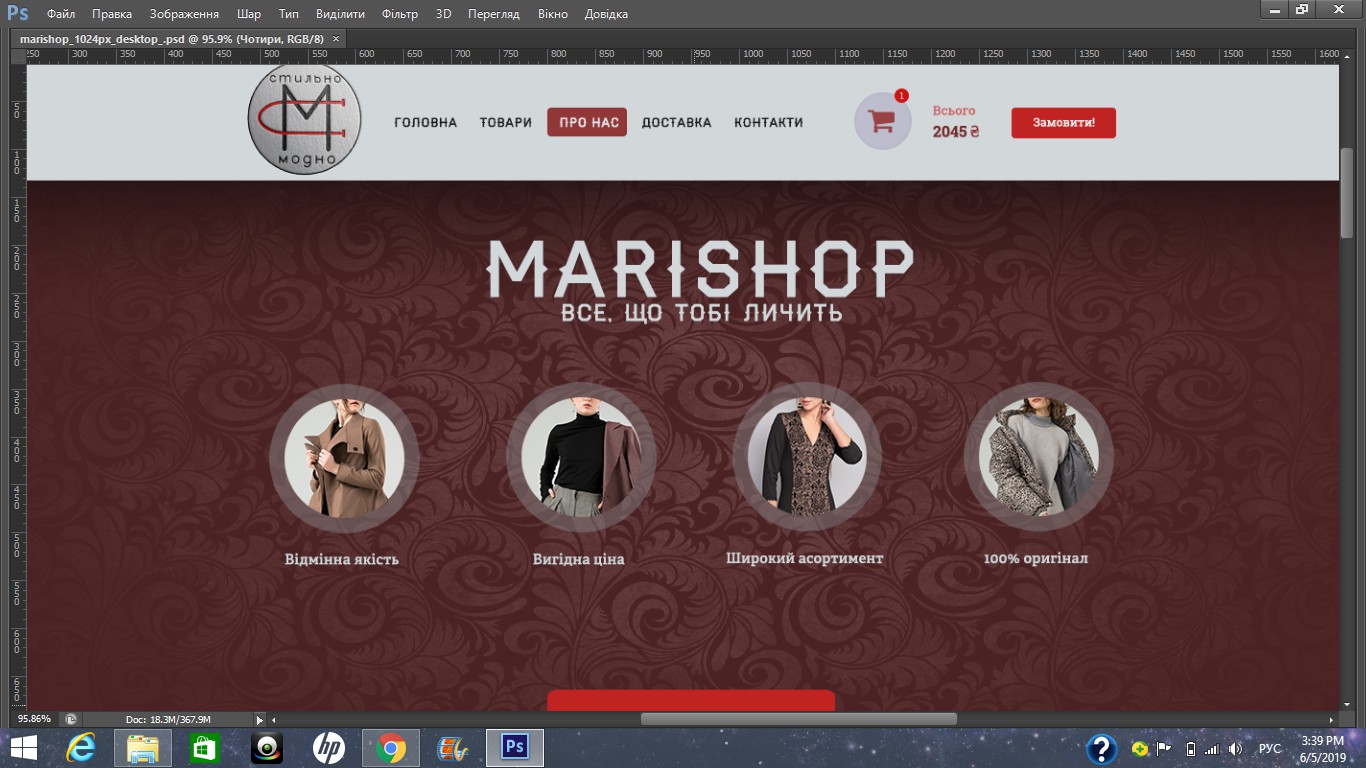Click the Широкий асортимент caption

tap(805, 558)
